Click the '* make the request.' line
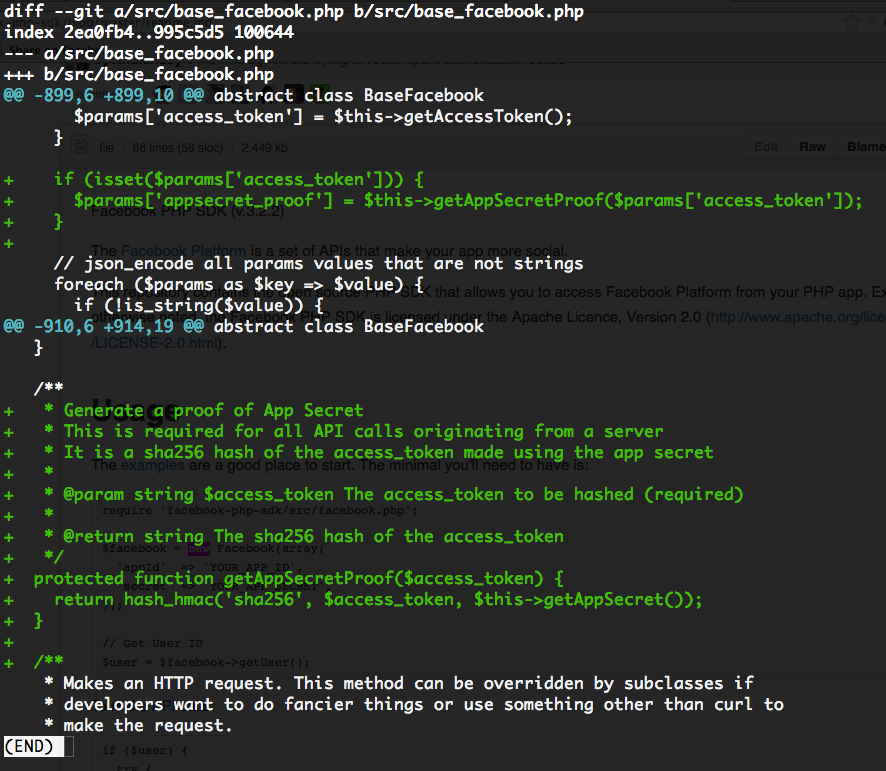 coord(138,725)
